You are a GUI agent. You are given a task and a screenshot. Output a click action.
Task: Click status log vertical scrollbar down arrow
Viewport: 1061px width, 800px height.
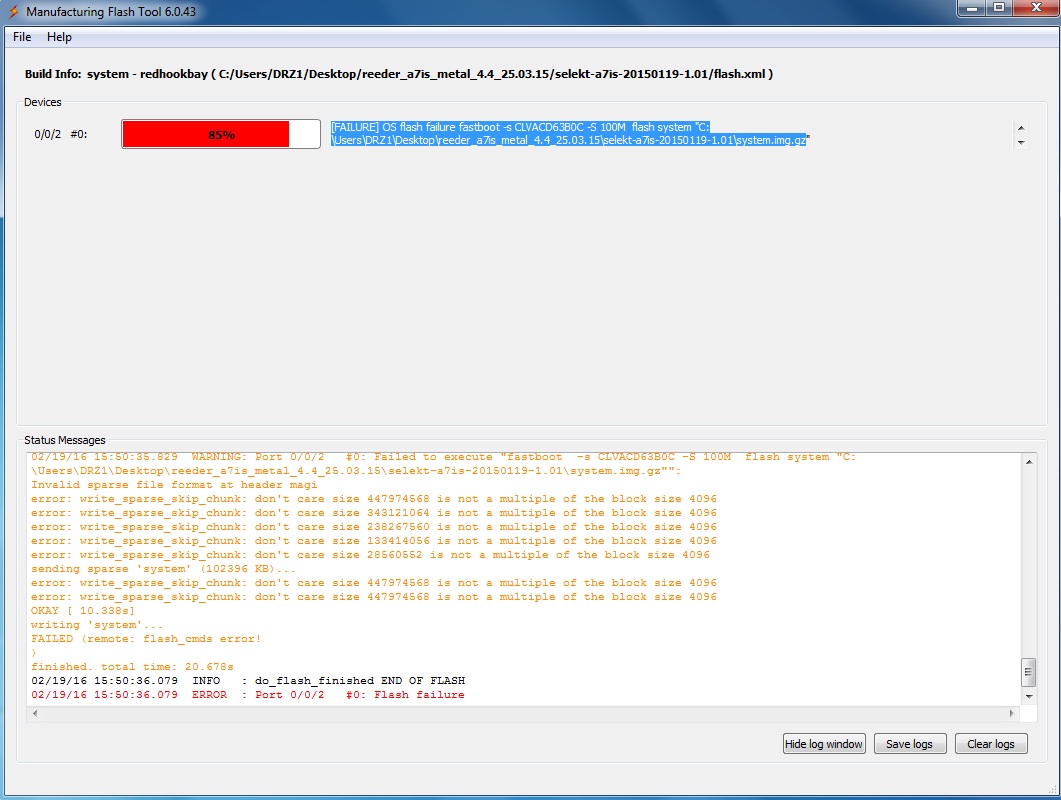point(1028,695)
